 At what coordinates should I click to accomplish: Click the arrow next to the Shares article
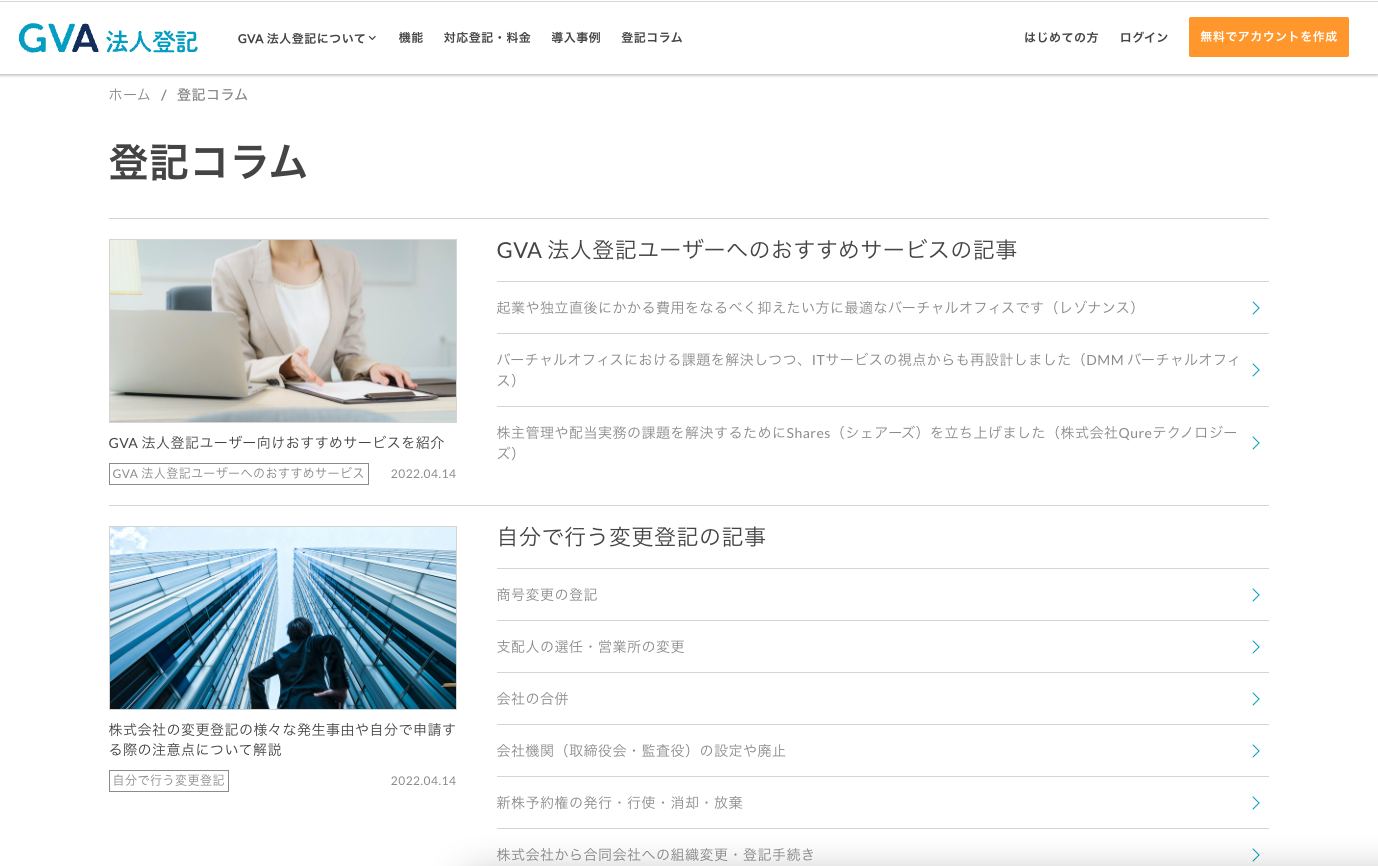tap(1255, 443)
